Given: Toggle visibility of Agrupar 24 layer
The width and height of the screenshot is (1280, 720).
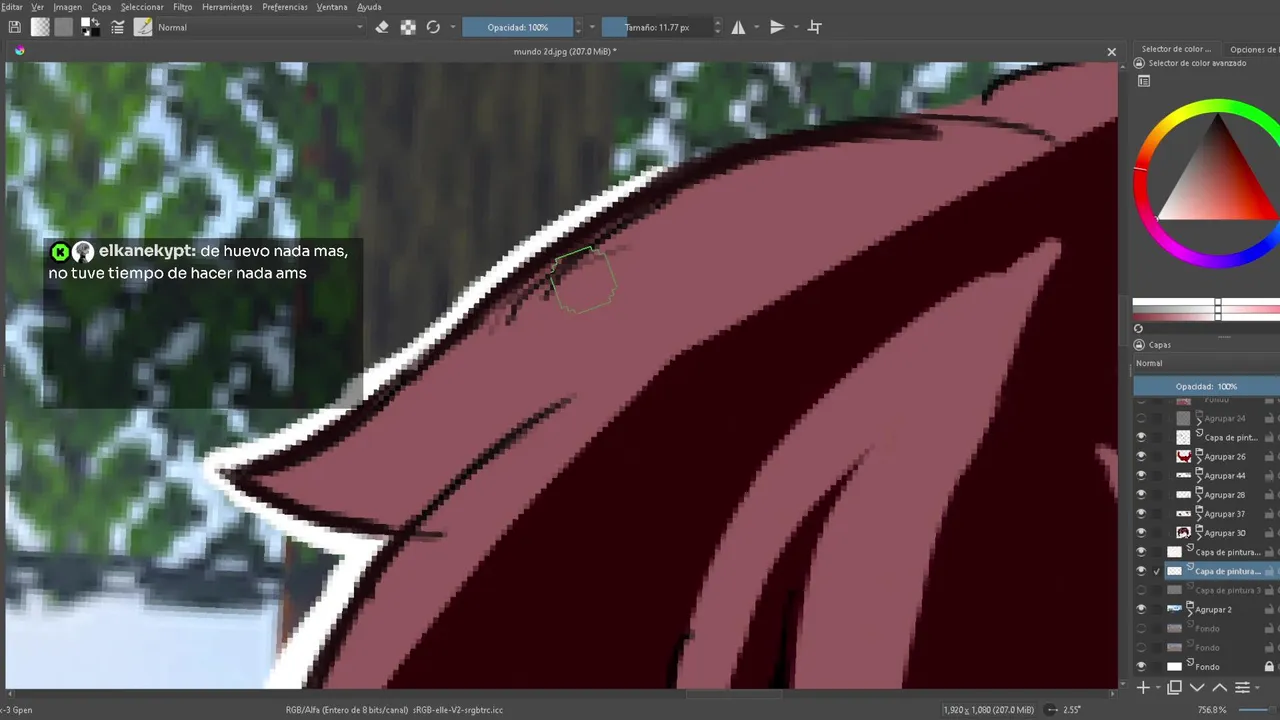Looking at the screenshot, I should tap(1141, 418).
